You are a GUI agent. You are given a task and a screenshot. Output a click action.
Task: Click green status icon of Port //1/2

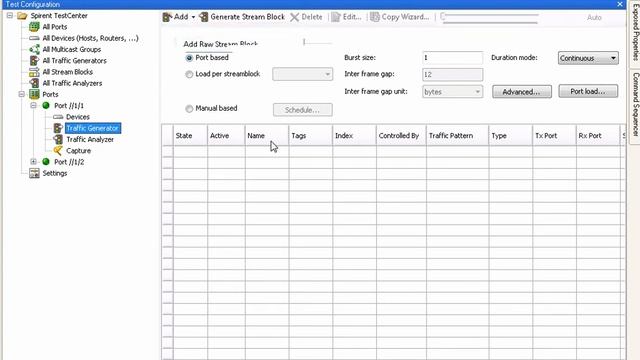[x=46, y=162]
